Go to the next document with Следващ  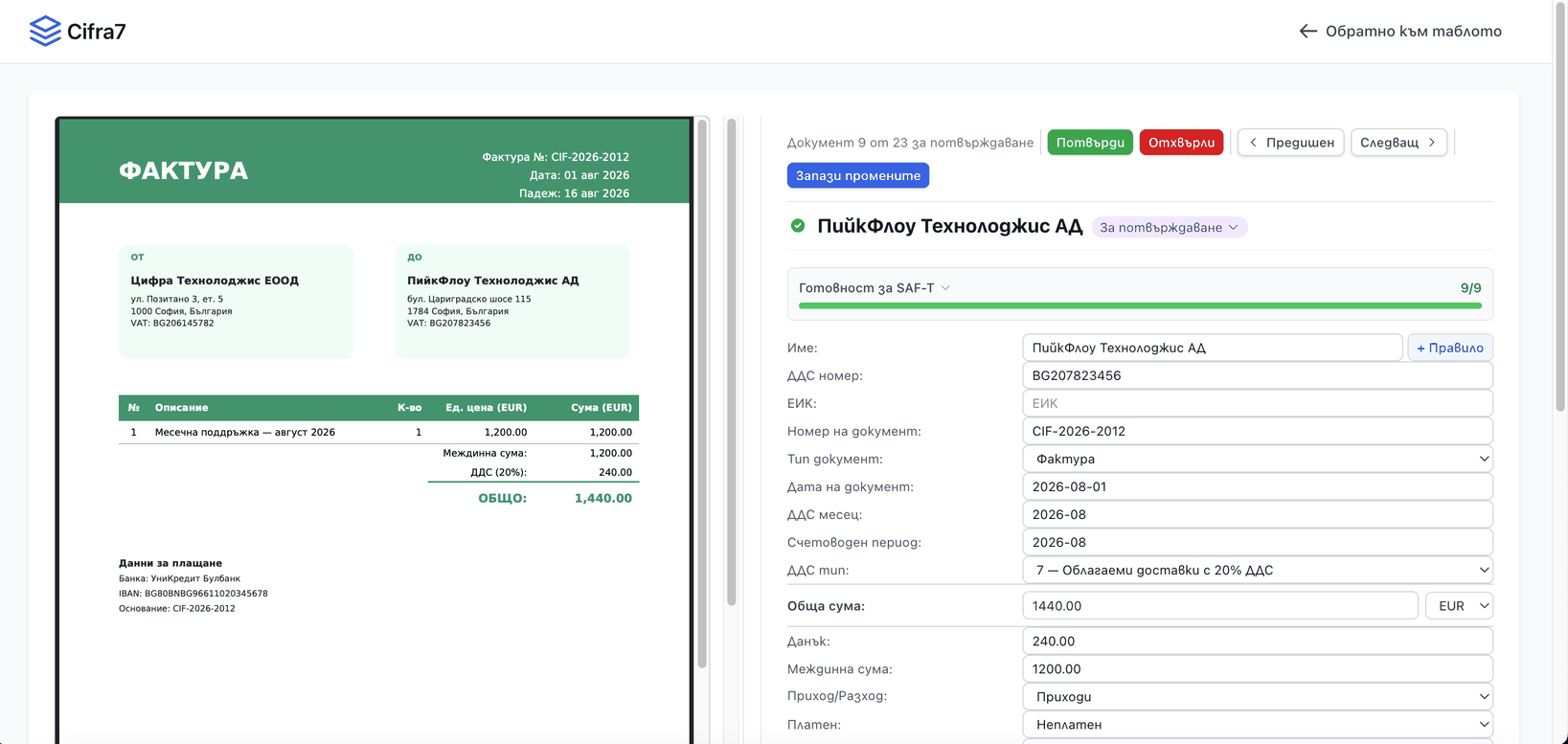point(1398,142)
